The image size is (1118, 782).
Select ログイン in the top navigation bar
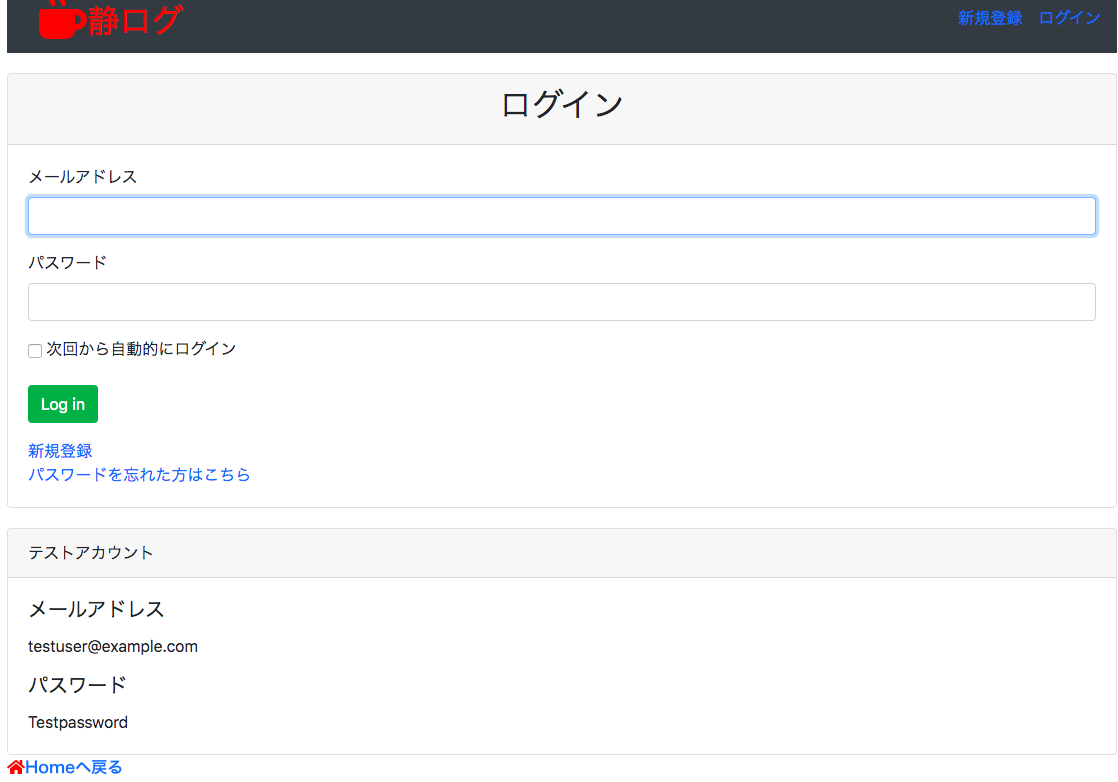[1069, 18]
